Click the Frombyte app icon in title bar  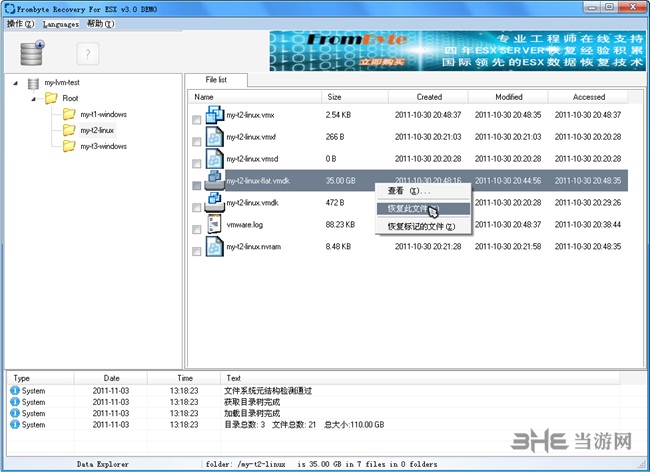(x=9, y=9)
